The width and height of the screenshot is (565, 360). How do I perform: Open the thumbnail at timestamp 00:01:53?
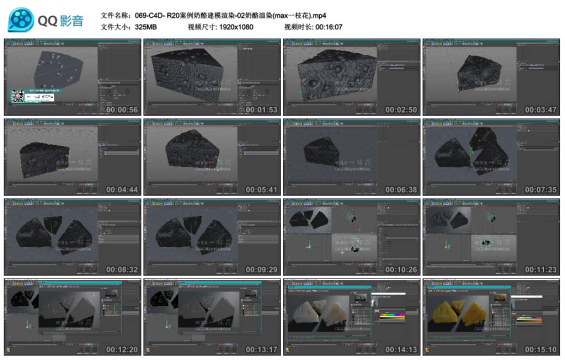[212, 77]
